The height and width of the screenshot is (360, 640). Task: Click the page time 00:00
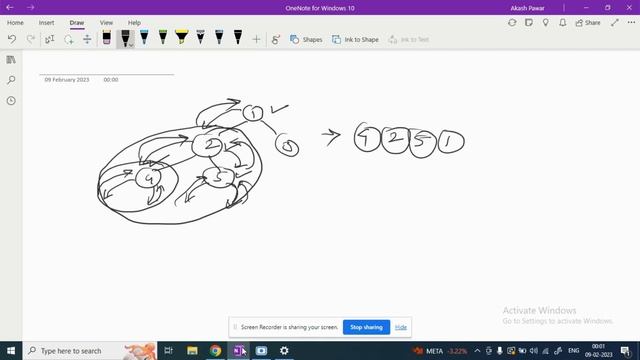[111, 80]
